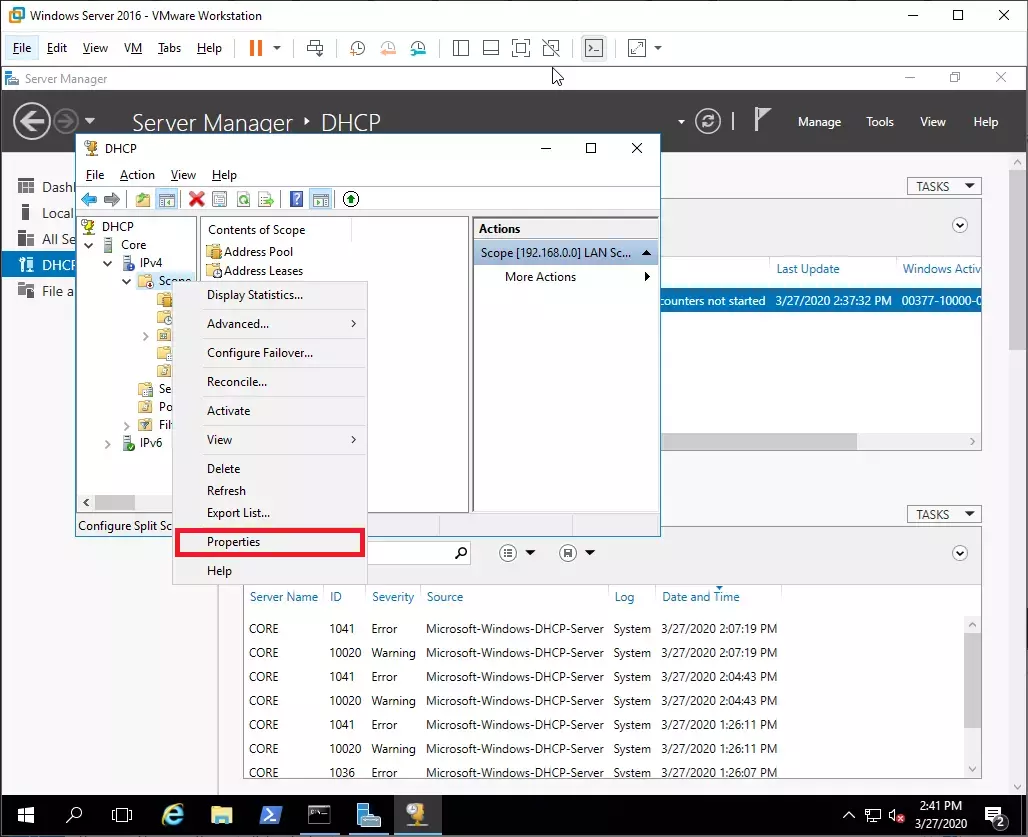Enter VMware full screen mode
The image size is (1028, 837).
521,48
